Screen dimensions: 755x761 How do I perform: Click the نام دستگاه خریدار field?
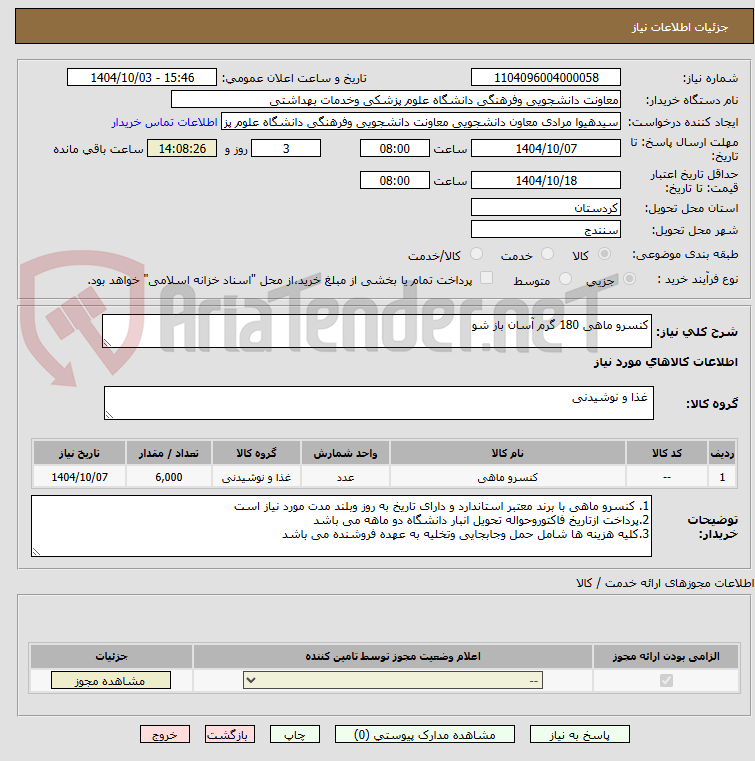396,100
